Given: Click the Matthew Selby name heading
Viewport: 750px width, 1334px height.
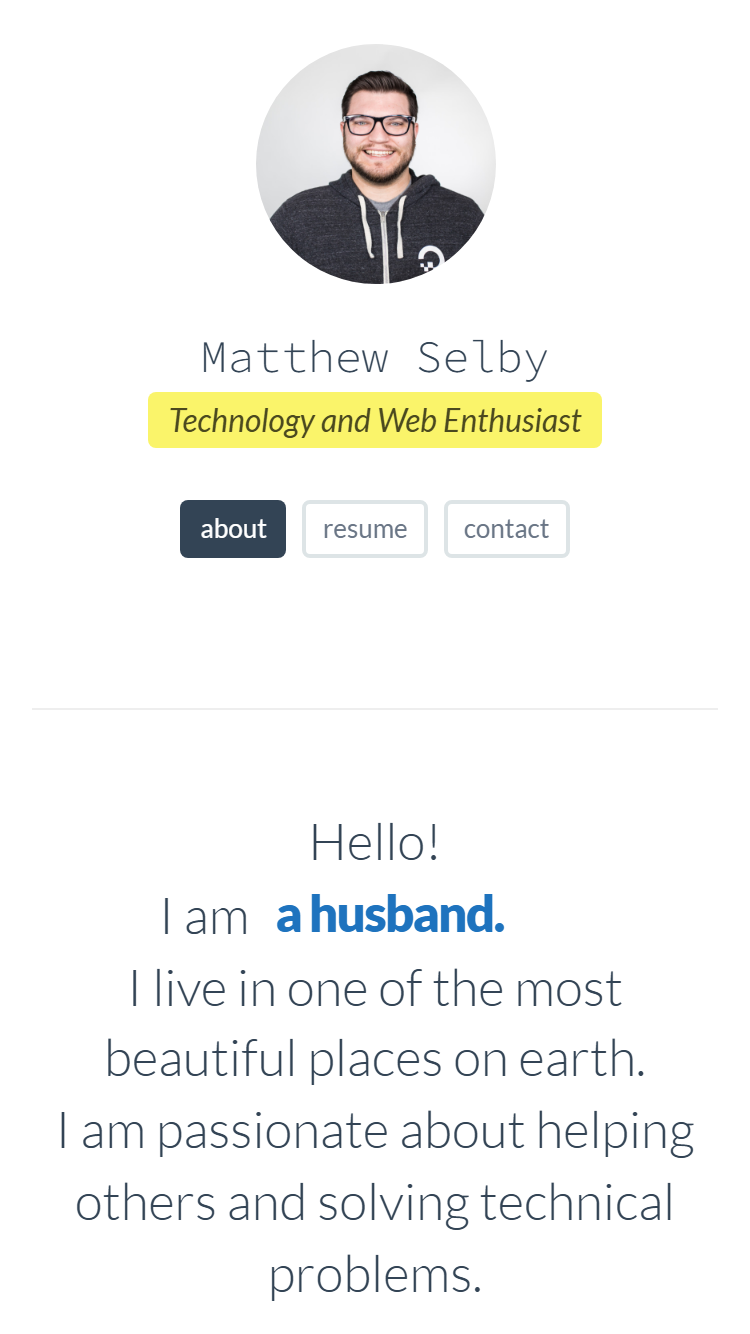Looking at the screenshot, I should tap(375, 359).
